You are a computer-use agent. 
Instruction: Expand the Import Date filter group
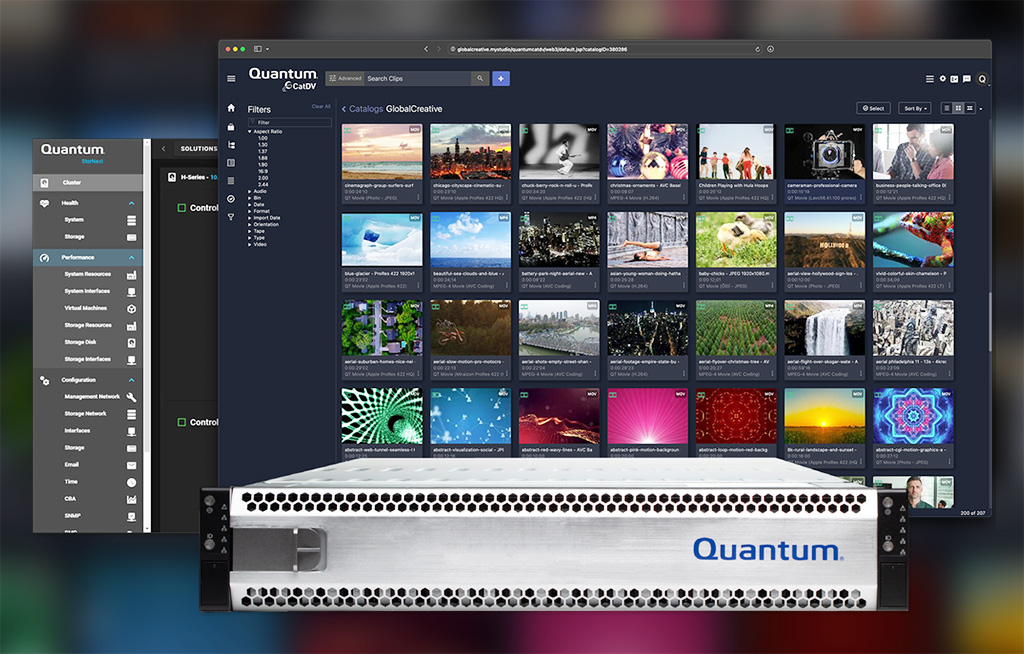[249, 218]
